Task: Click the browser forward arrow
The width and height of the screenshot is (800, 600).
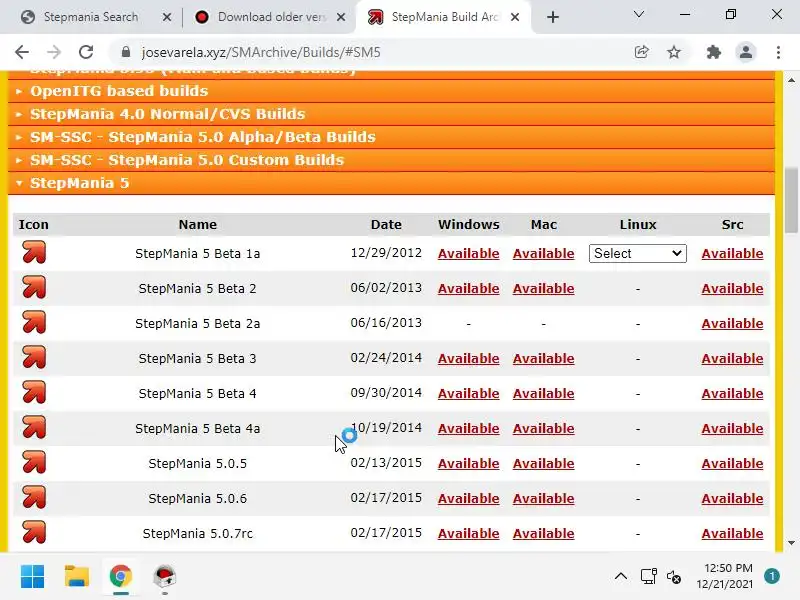Action: [x=54, y=52]
